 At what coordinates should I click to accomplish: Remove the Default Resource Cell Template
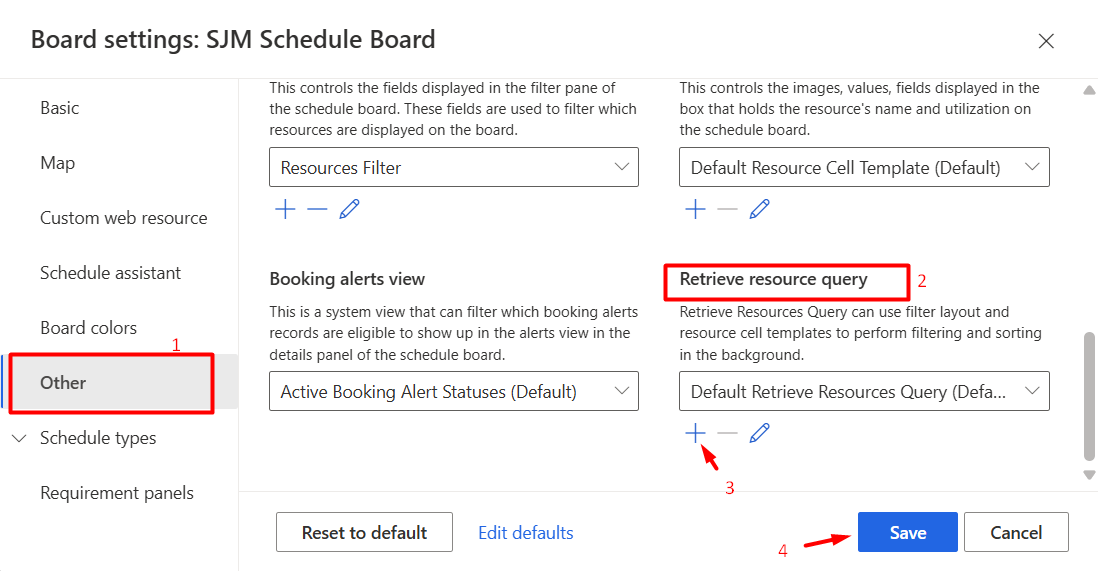tap(728, 209)
